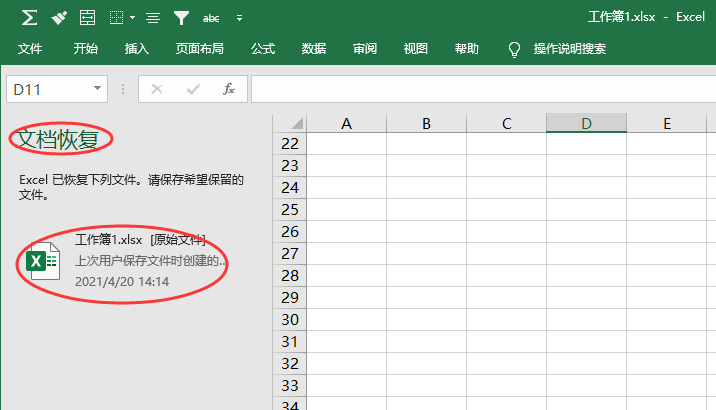This screenshot has width=716, height=410.
Task: Click the Cancel X formula button
Action: 157,89
